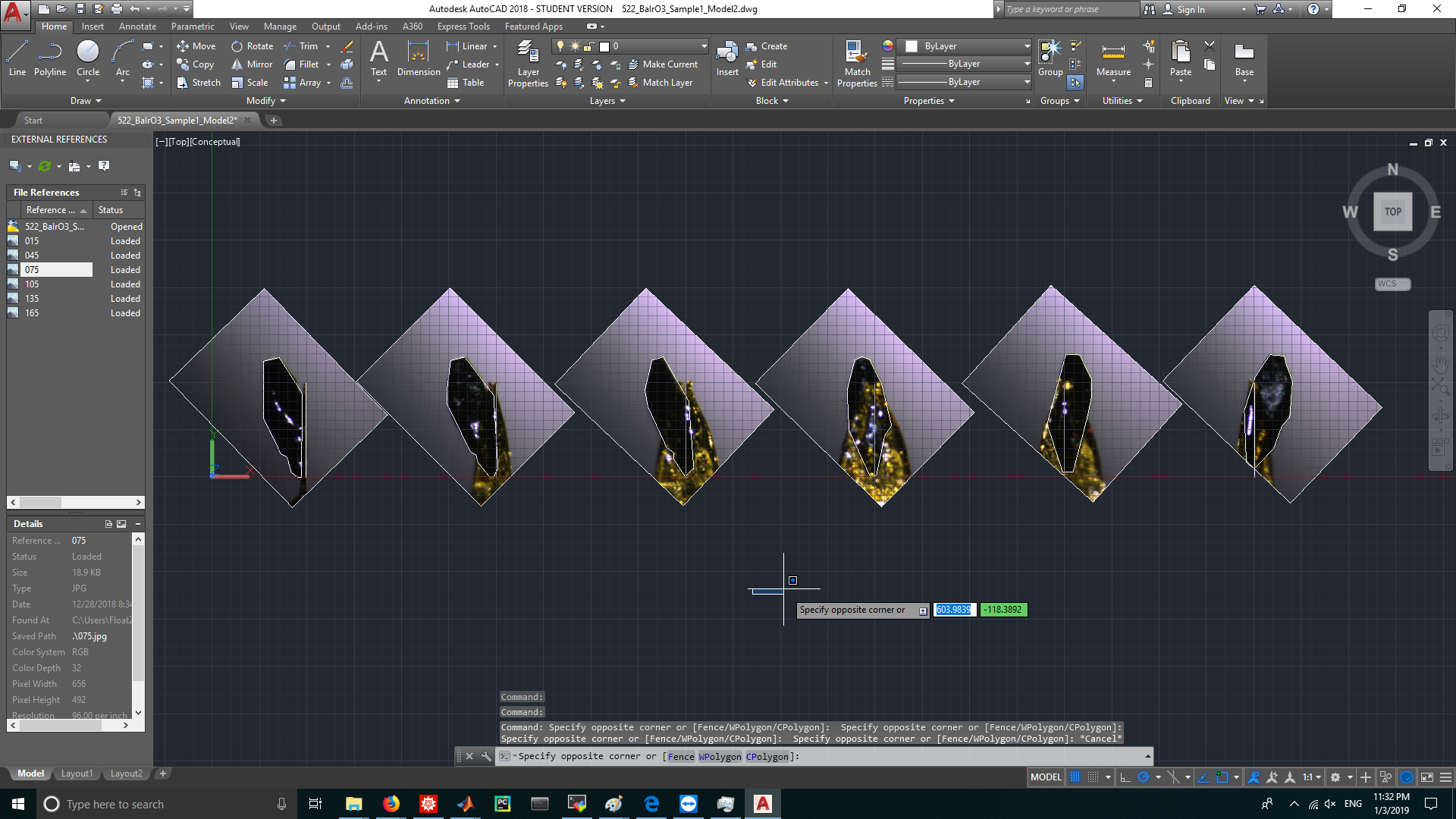
Task: Expand the Layers panel dropdown
Action: click(x=607, y=101)
